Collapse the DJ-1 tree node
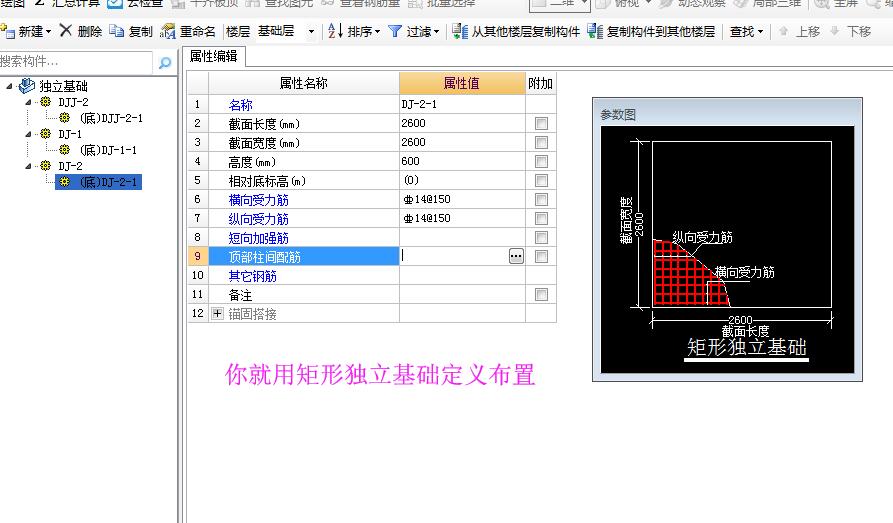The height and width of the screenshot is (523, 893). coord(28,134)
